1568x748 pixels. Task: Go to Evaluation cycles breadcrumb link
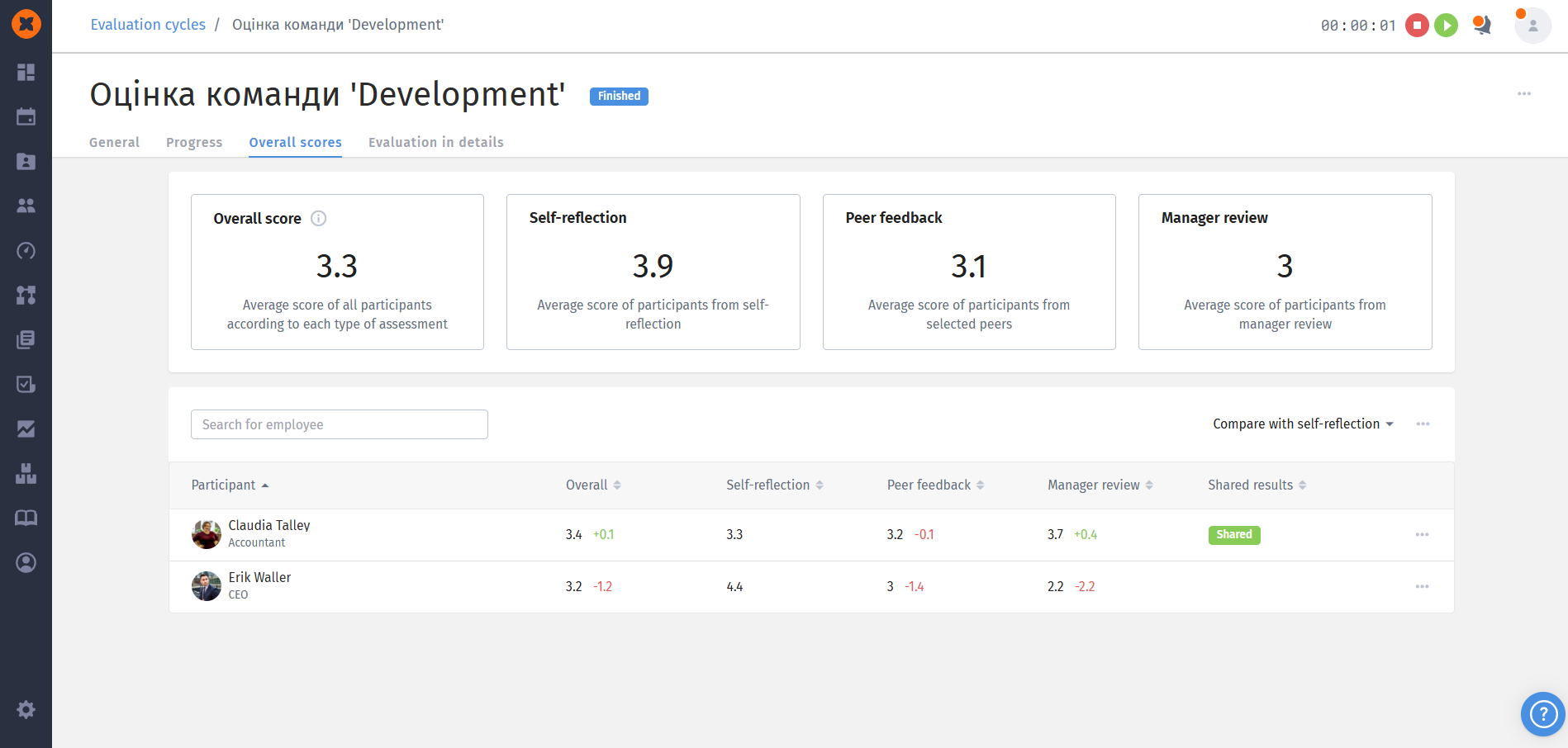coord(148,25)
